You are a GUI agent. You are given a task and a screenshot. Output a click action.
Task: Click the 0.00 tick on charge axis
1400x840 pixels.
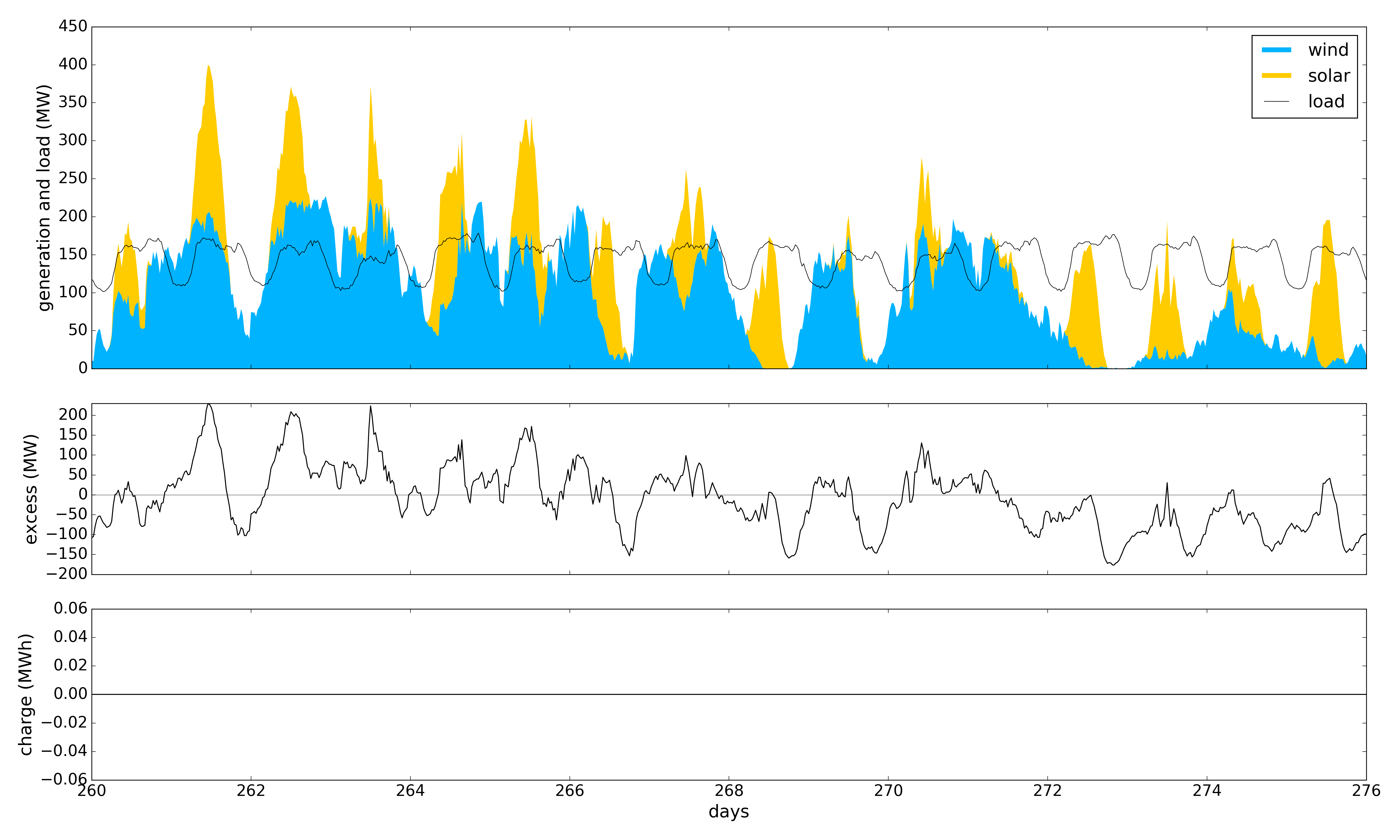pyautogui.click(x=71, y=694)
